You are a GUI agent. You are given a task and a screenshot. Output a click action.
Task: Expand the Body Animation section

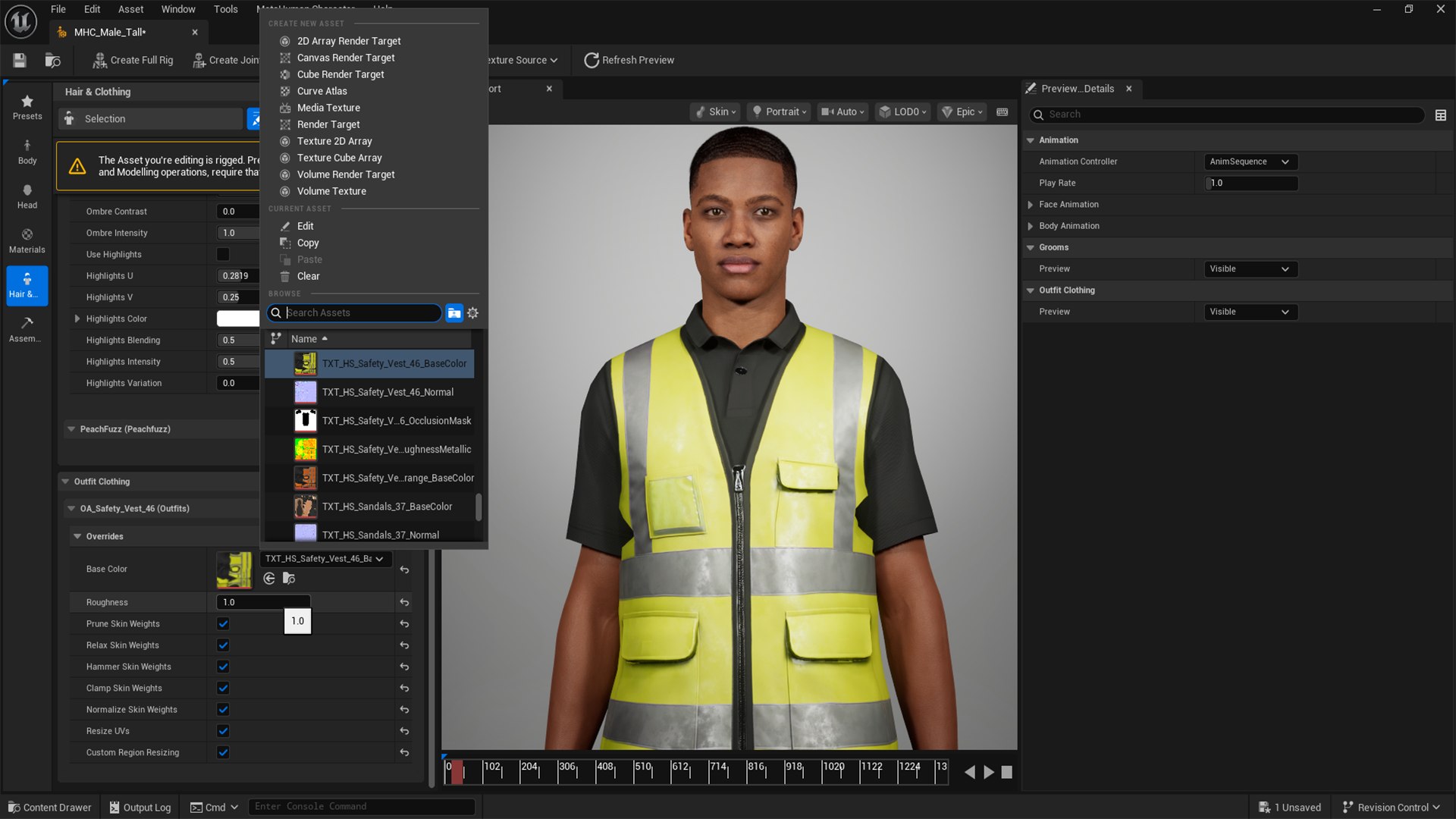1030,226
